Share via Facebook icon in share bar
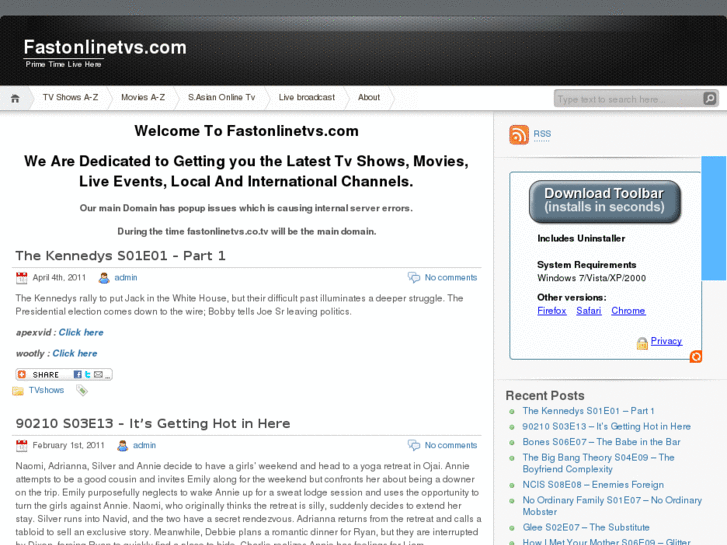The width and height of the screenshot is (727, 545). coord(77,374)
